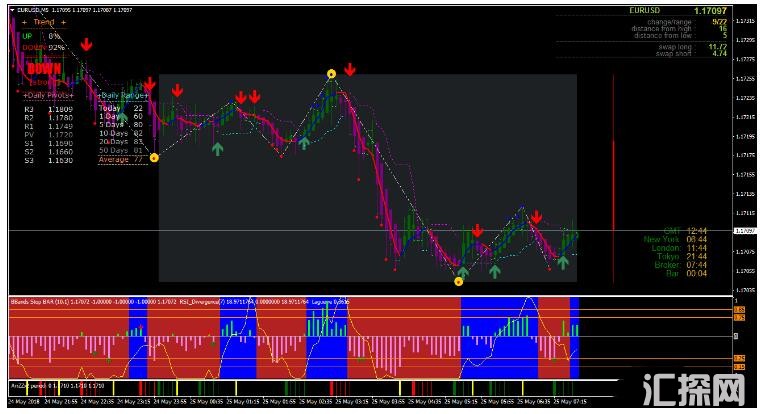Click the UP 0% trend value
Screen dimensions: 765x414
point(41,36)
